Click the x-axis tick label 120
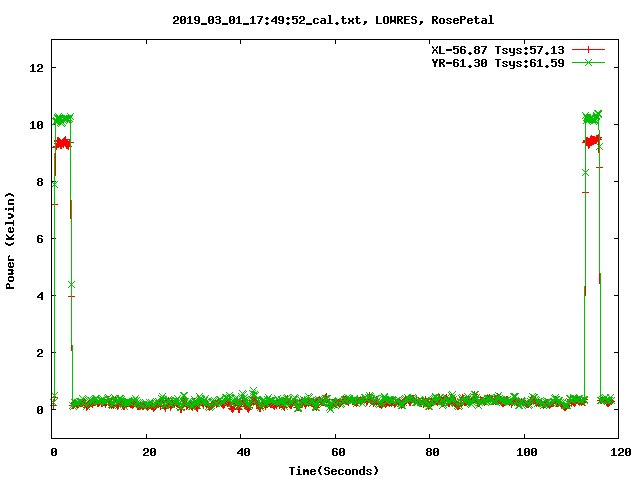This screenshot has width=640, height=480. click(x=621, y=452)
